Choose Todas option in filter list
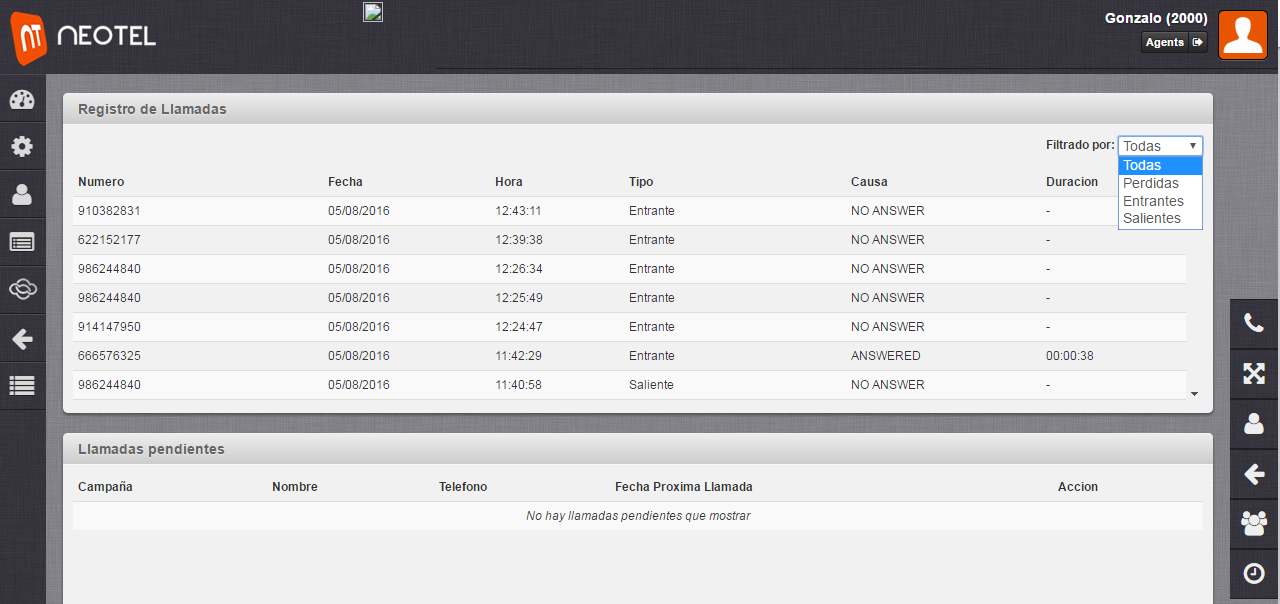Screen dimensions: 1280x604 [1143, 166]
